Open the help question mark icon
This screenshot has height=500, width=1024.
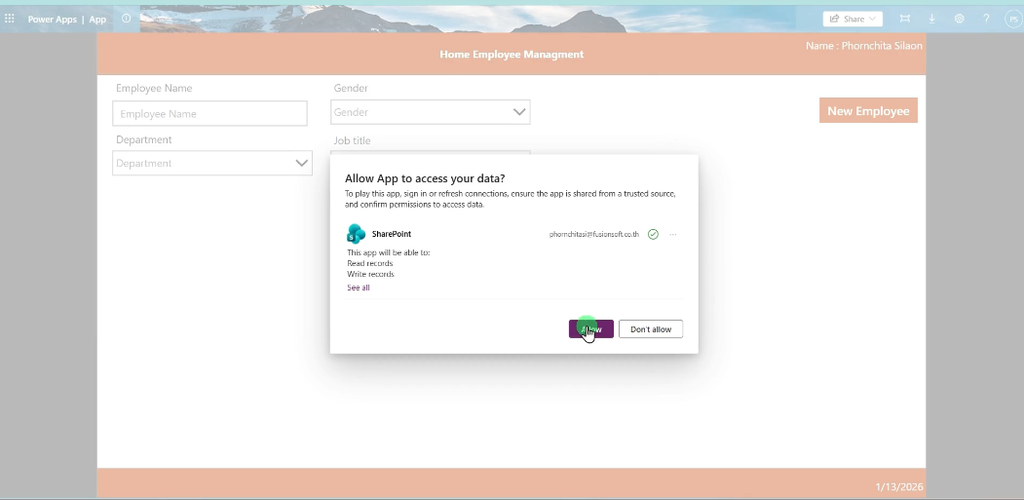click(x=986, y=19)
